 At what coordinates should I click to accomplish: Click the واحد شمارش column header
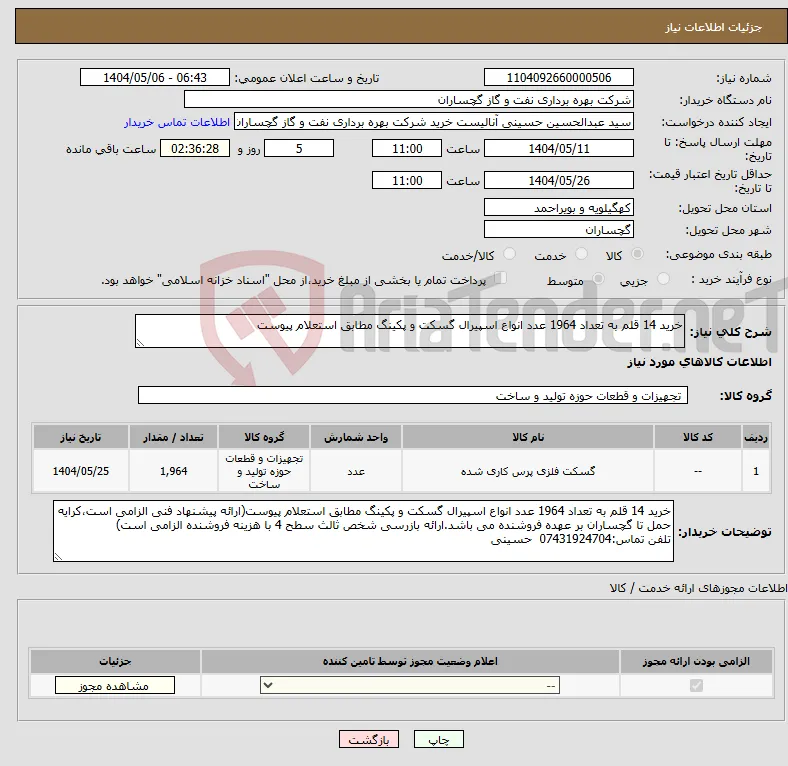tap(356, 437)
